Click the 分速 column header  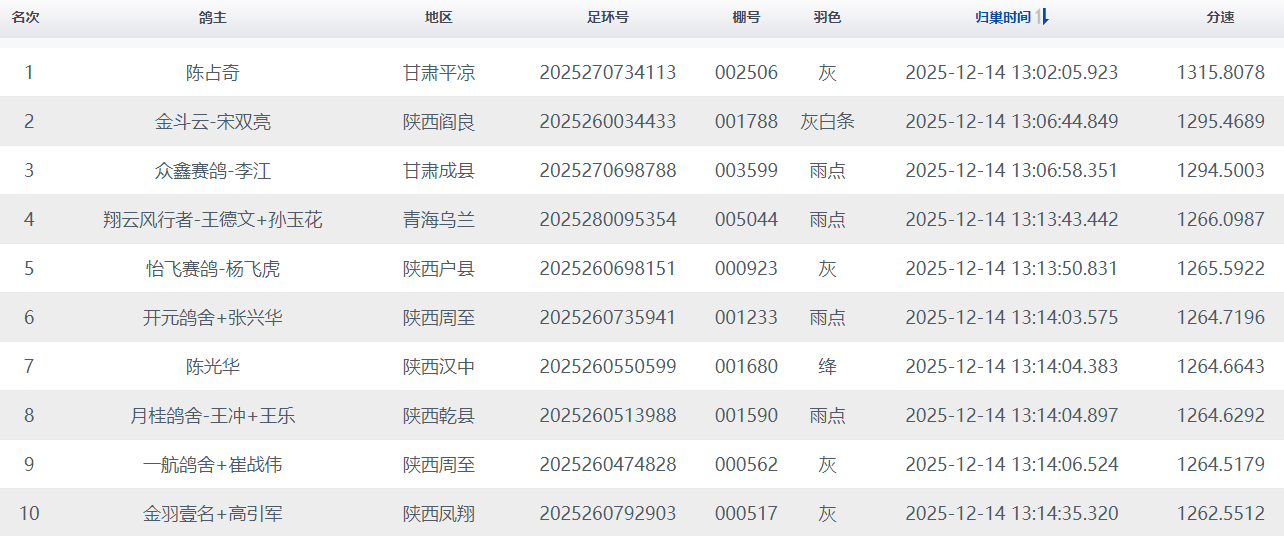tap(1220, 18)
